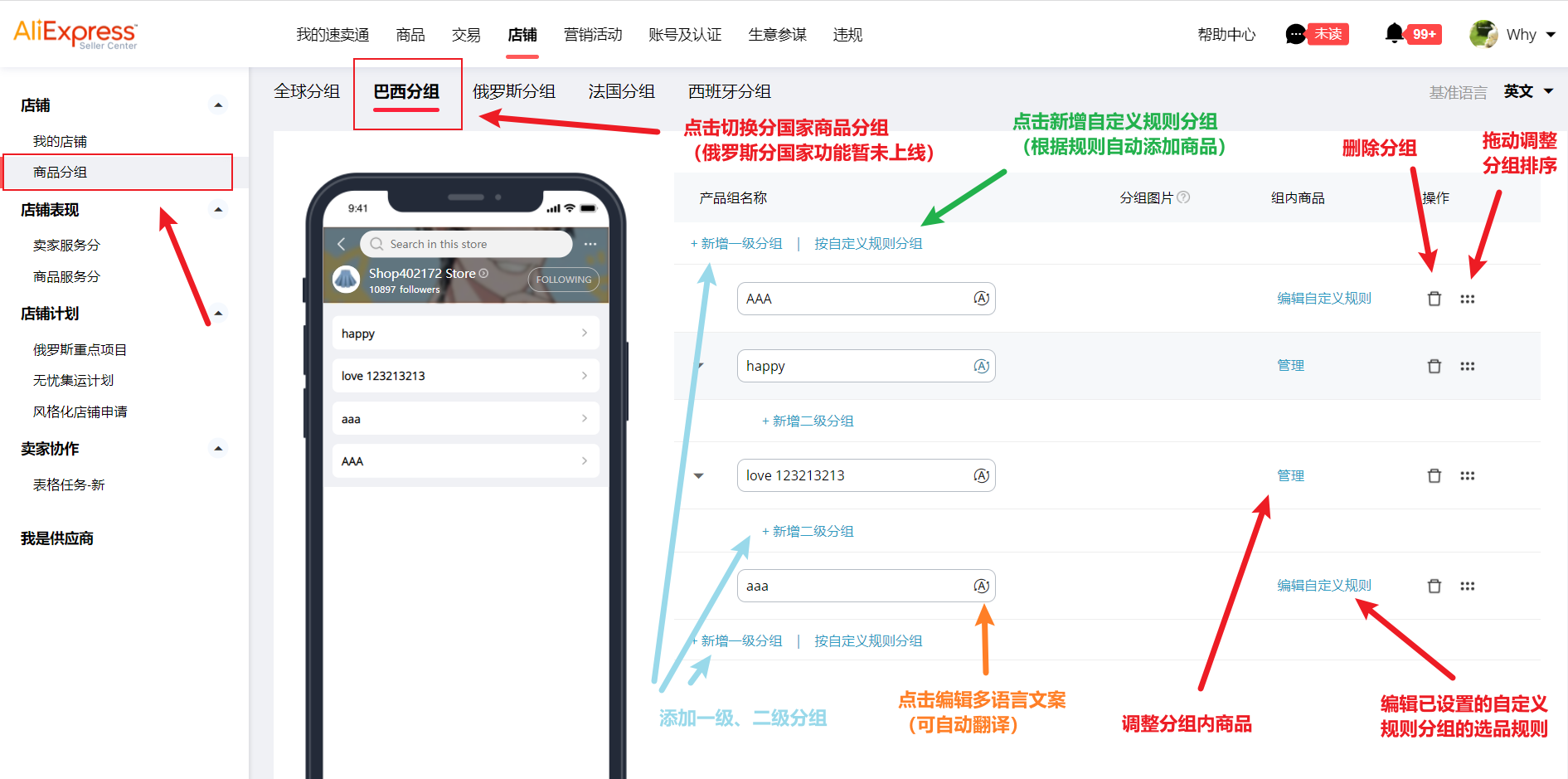Click back arrow in phone preview
Screen dimensions: 1568x779
pos(342,244)
